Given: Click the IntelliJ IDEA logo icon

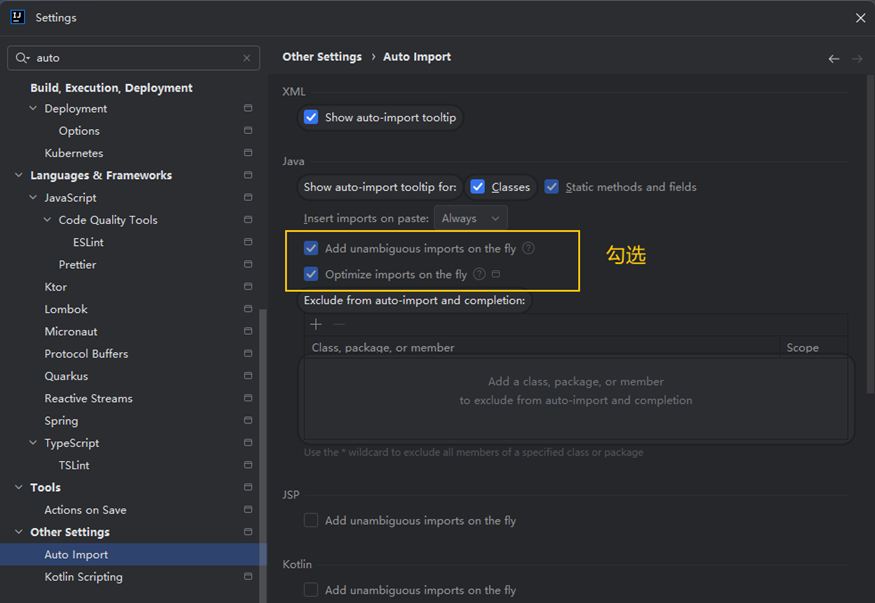Looking at the screenshot, I should tap(18, 17).
